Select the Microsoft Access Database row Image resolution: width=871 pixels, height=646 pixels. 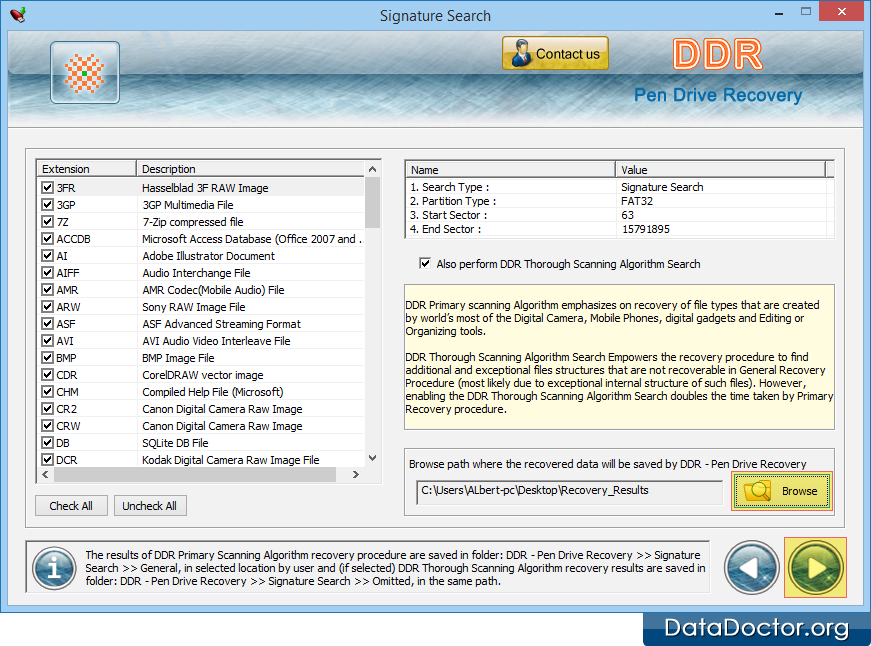click(x=201, y=239)
